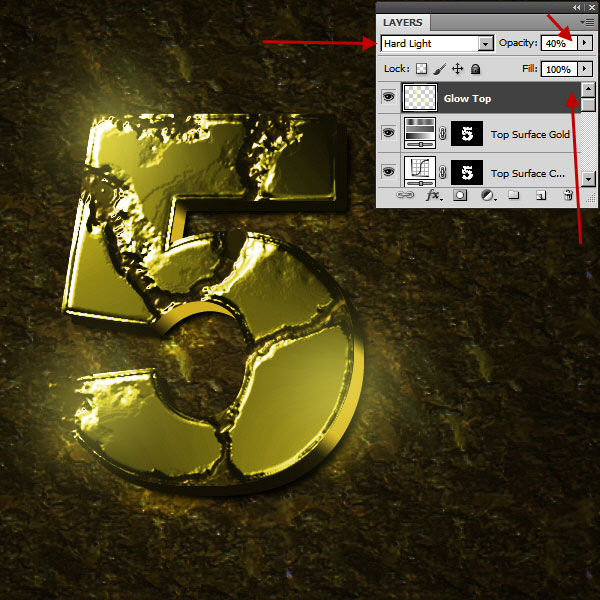Open the Layers panel options menu
The image size is (600, 600).
(x=586, y=21)
